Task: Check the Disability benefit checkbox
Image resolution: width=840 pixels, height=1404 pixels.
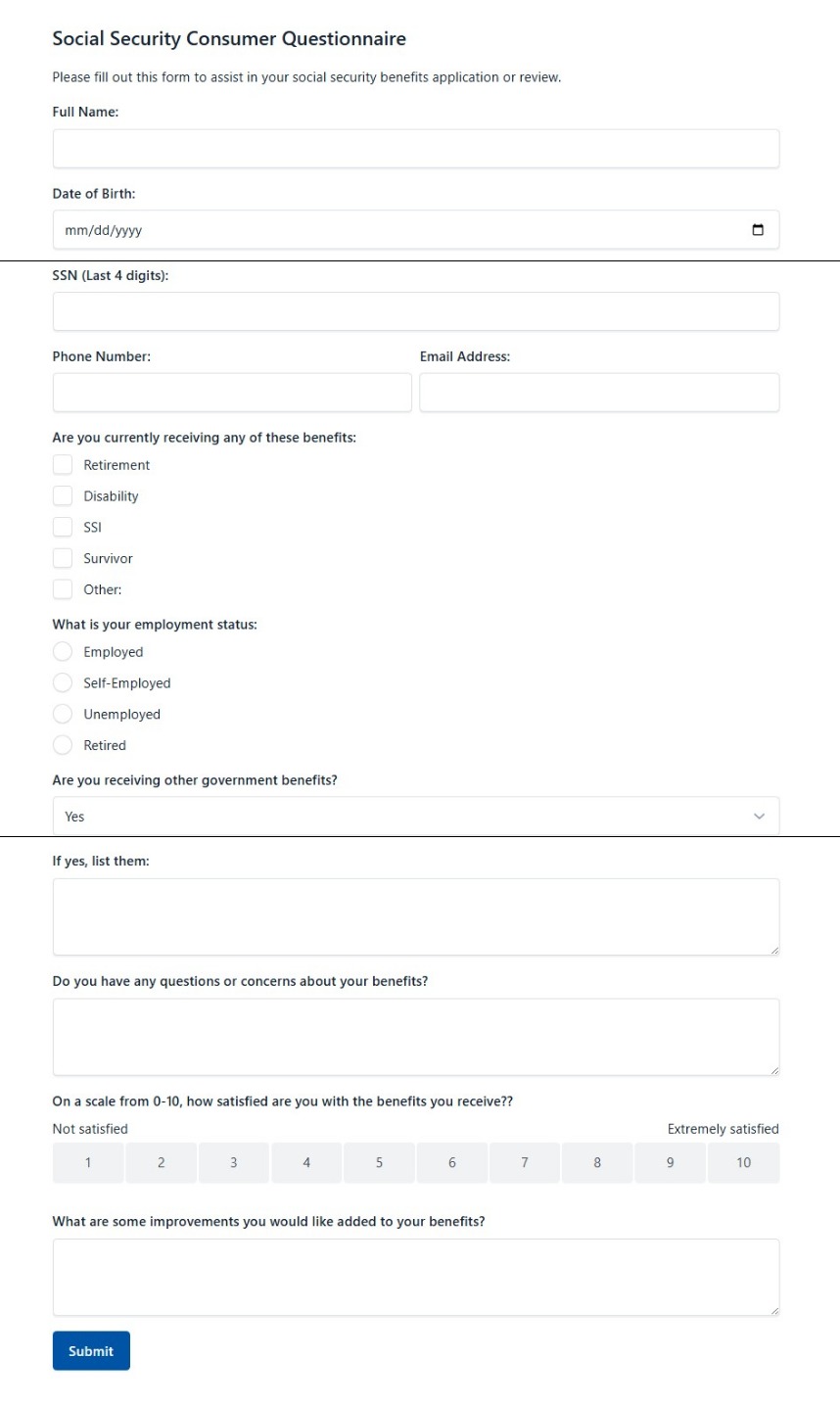Action: [62, 495]
